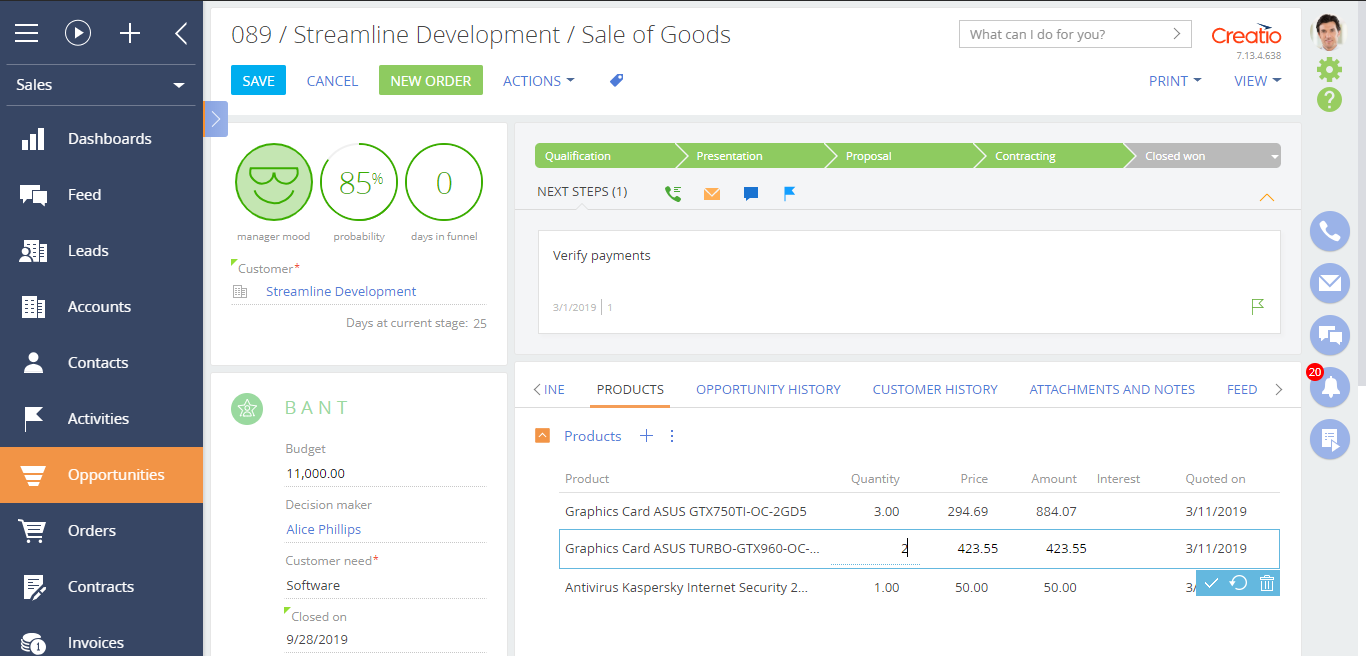Select the Qualification stage
1366x656 pixels.
(606, 156)
